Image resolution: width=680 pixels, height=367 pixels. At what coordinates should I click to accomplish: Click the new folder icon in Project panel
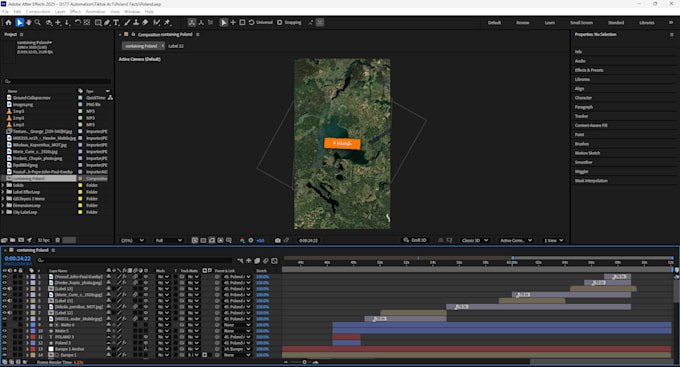(x=13, y=240)
